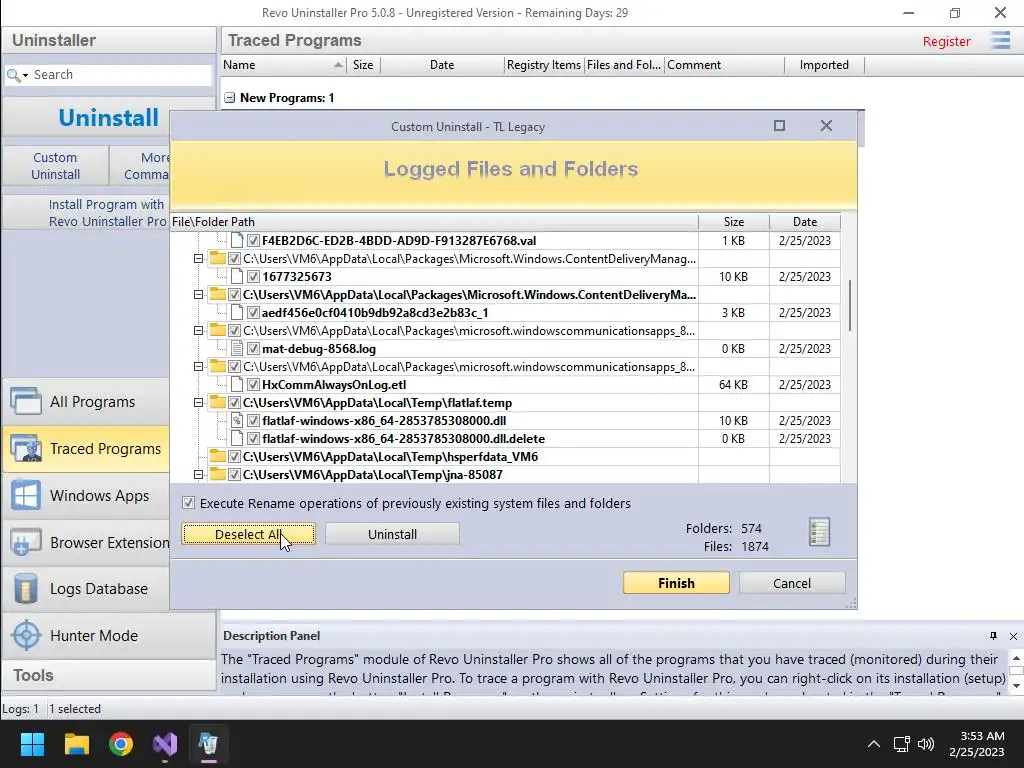Collapse folder node above mat-debug-8568.log

[199, 331]
